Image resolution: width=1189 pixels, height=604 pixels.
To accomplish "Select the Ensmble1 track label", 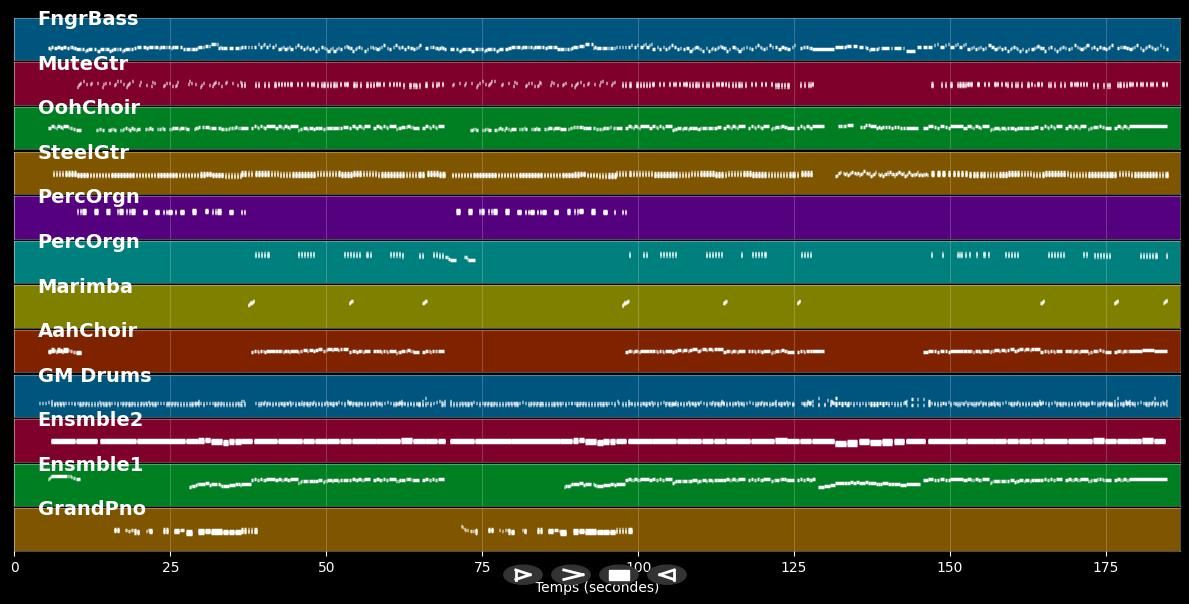I will pos(90,465).
